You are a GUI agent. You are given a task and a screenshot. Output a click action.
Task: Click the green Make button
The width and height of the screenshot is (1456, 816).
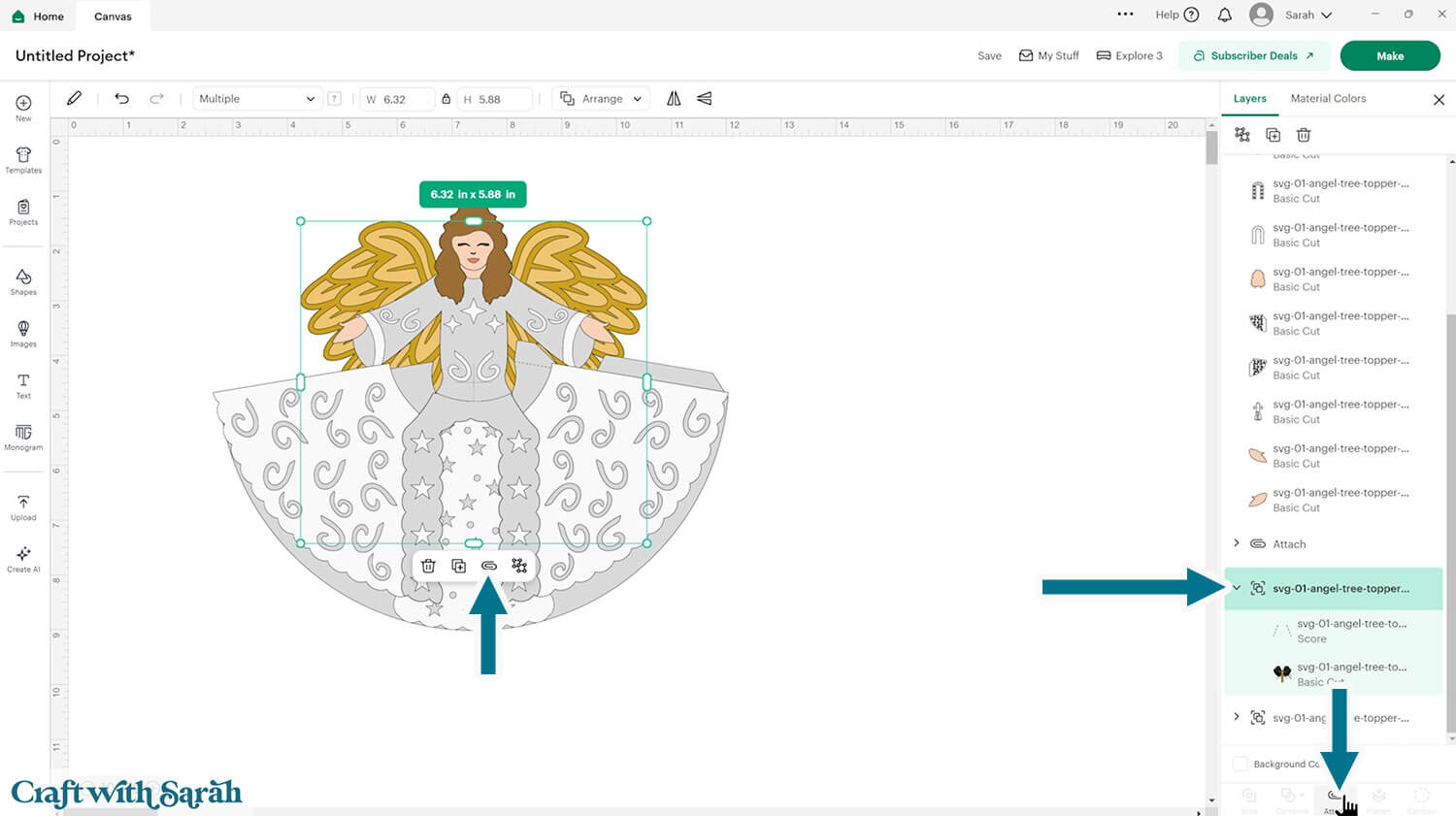pos(1389,56)
